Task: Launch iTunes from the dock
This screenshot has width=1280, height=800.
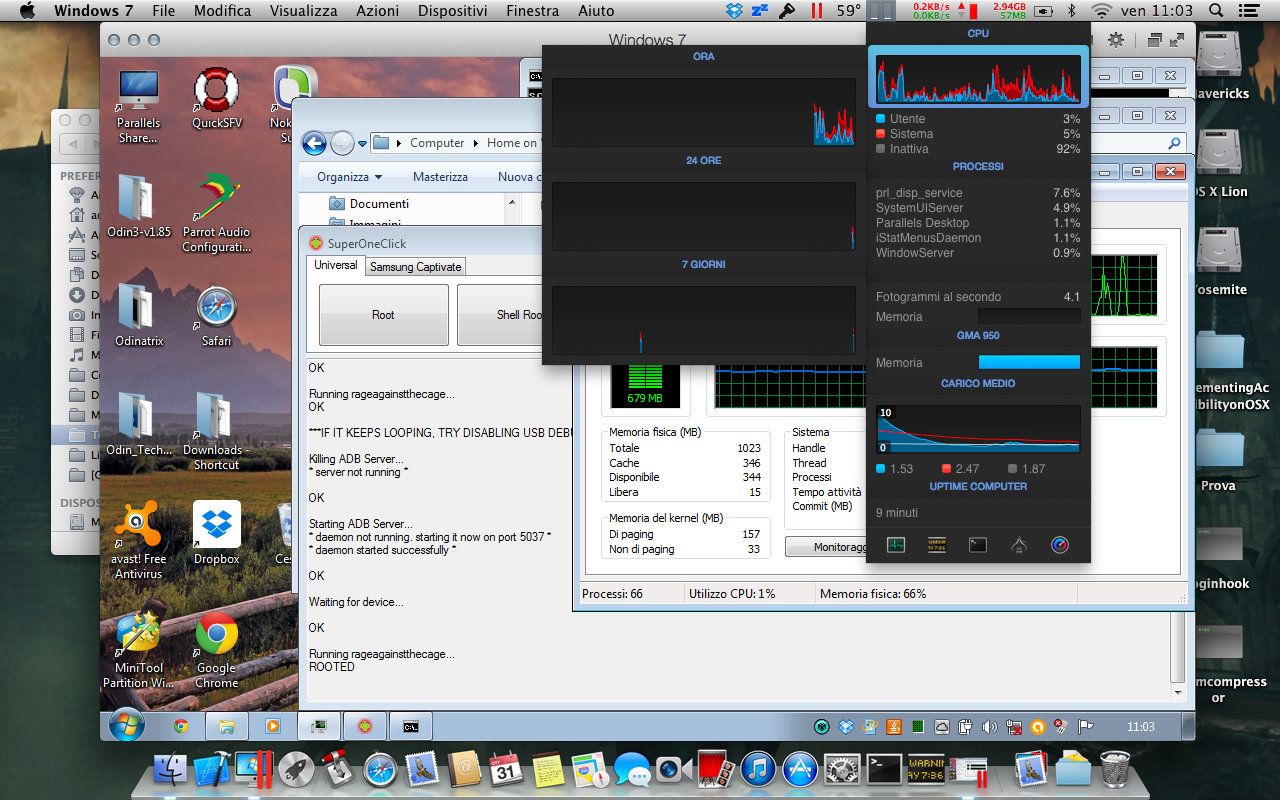Action: [759, 769]
